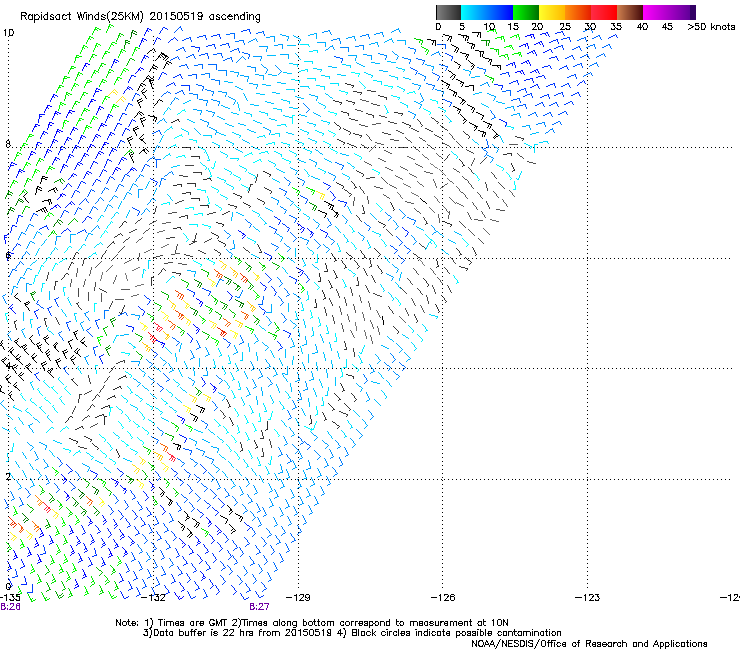Click latitude label '0' at bottom-left corner

click(8, 587)
